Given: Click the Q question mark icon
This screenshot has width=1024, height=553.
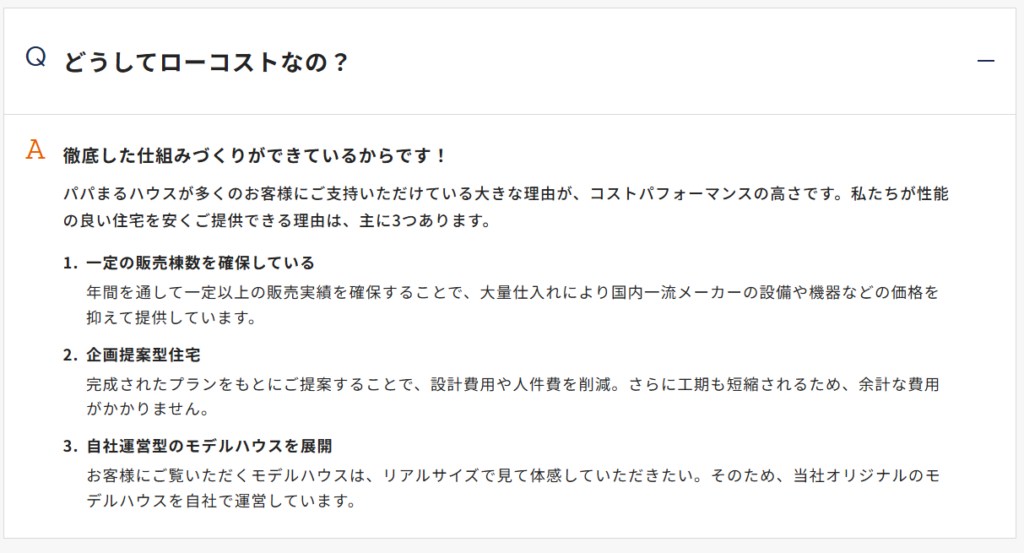Looking at the screenshot, I should (36, 57).
